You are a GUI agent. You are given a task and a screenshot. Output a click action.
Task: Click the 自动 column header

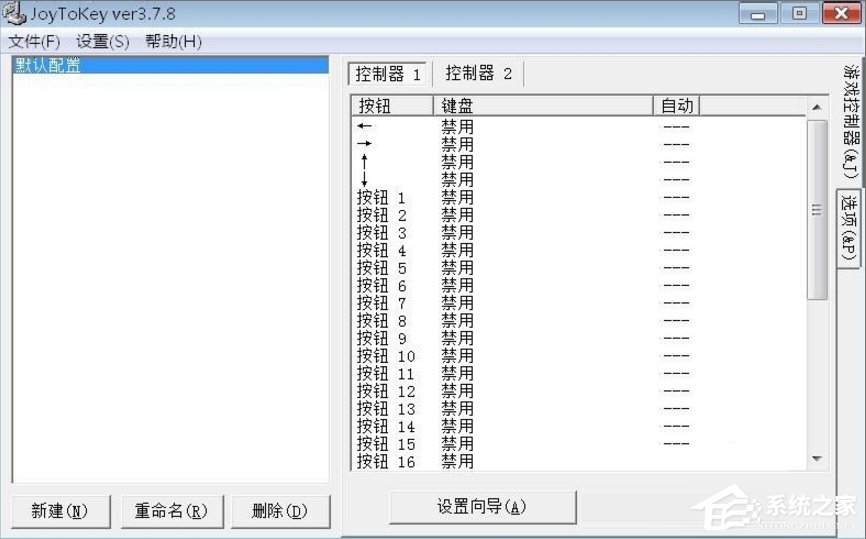click(x=677, y=105)
